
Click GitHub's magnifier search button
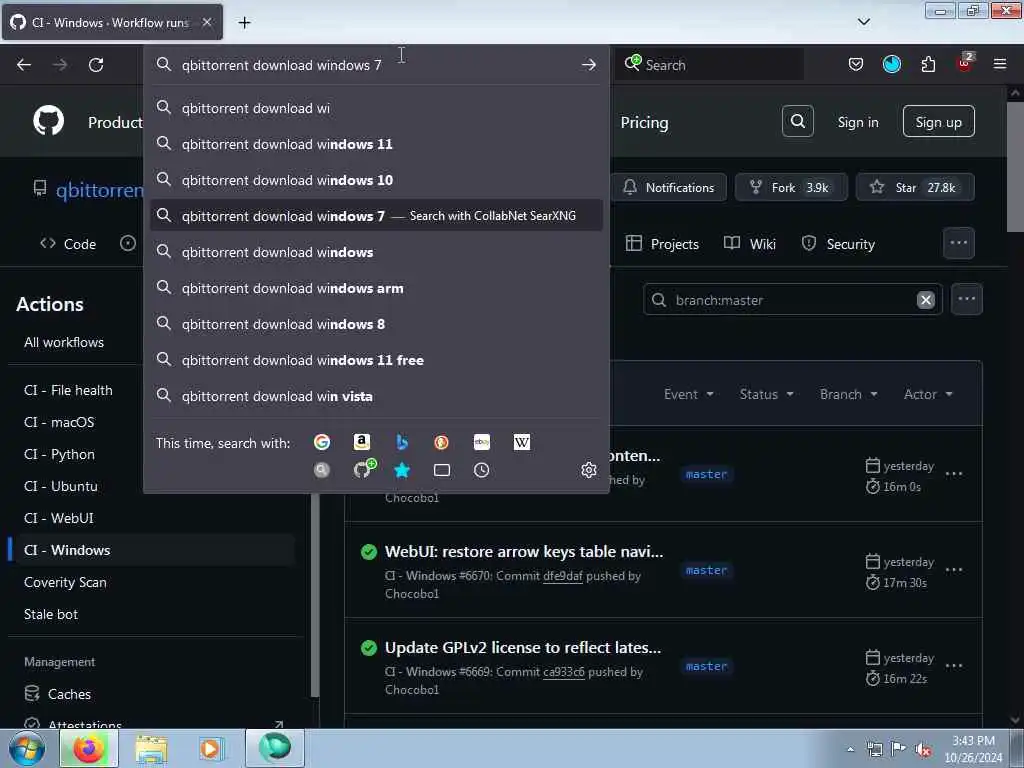[797, 121]
